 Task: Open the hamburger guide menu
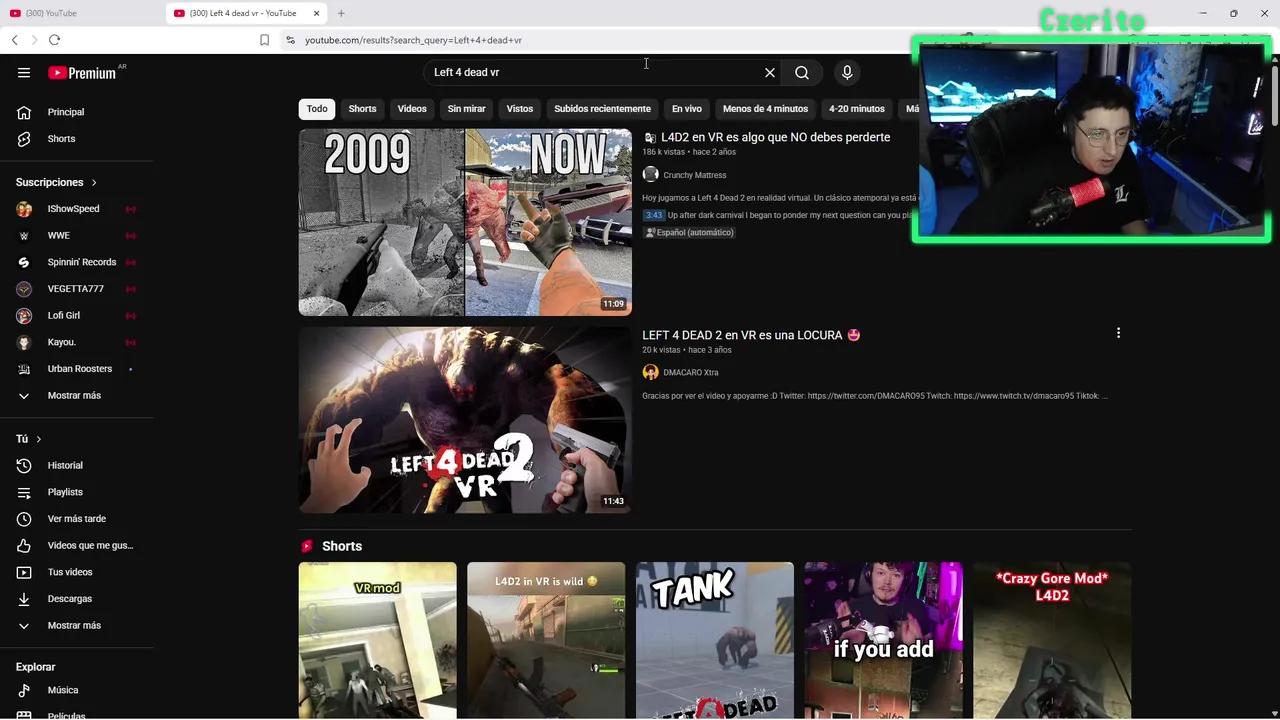click(x=24, y=72)
